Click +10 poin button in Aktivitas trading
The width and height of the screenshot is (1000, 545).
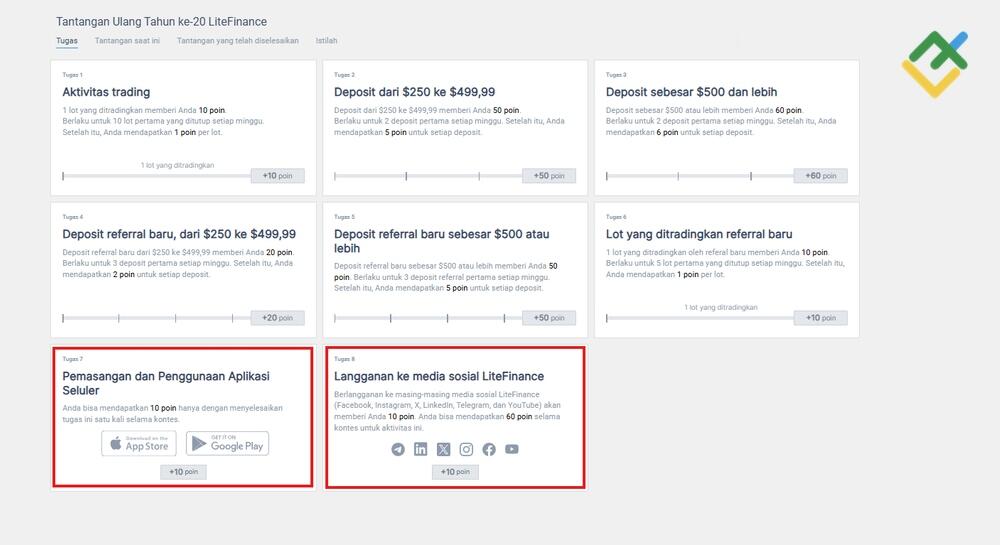click(277, 176)
